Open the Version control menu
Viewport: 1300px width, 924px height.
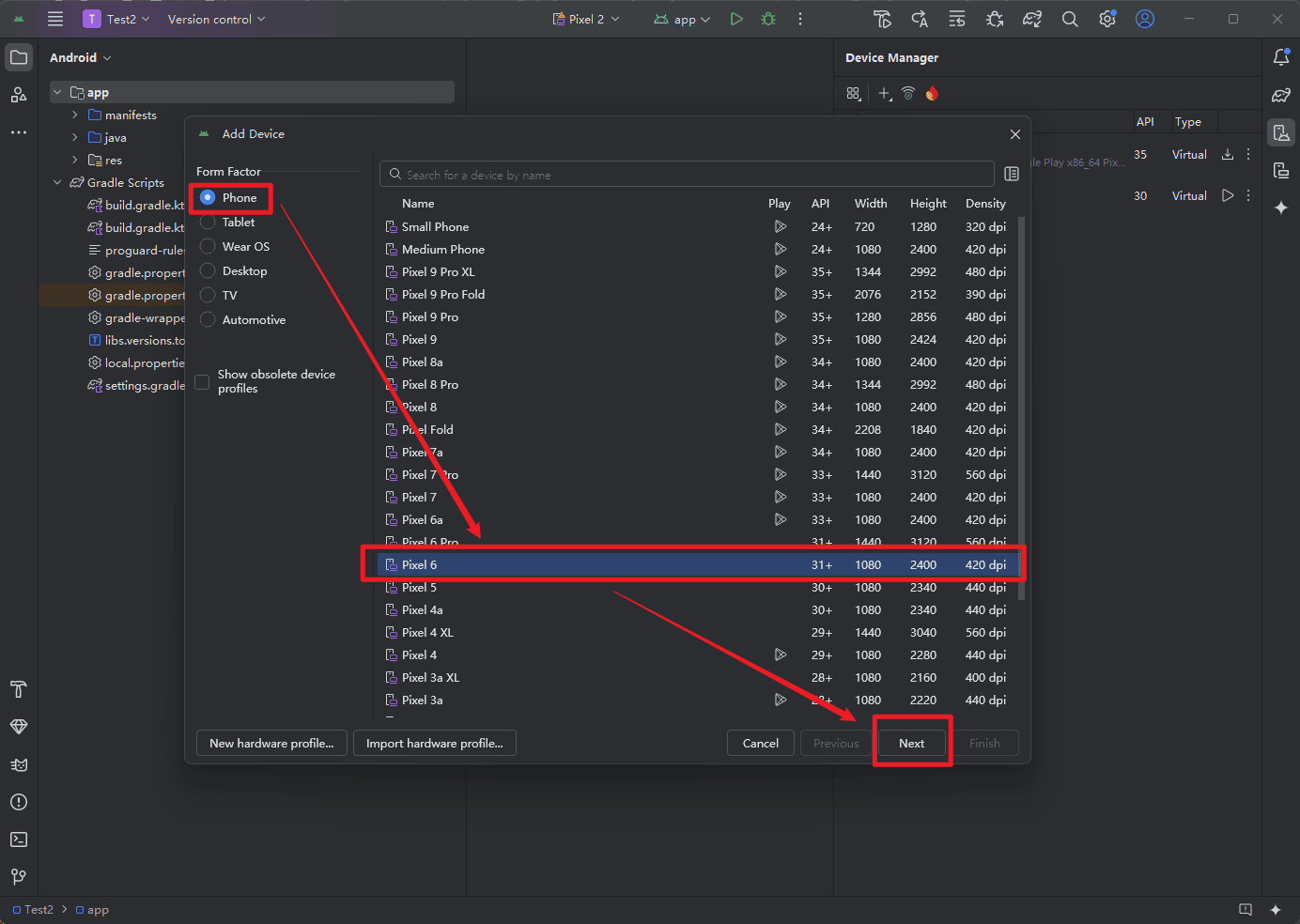tap(216, 19)
